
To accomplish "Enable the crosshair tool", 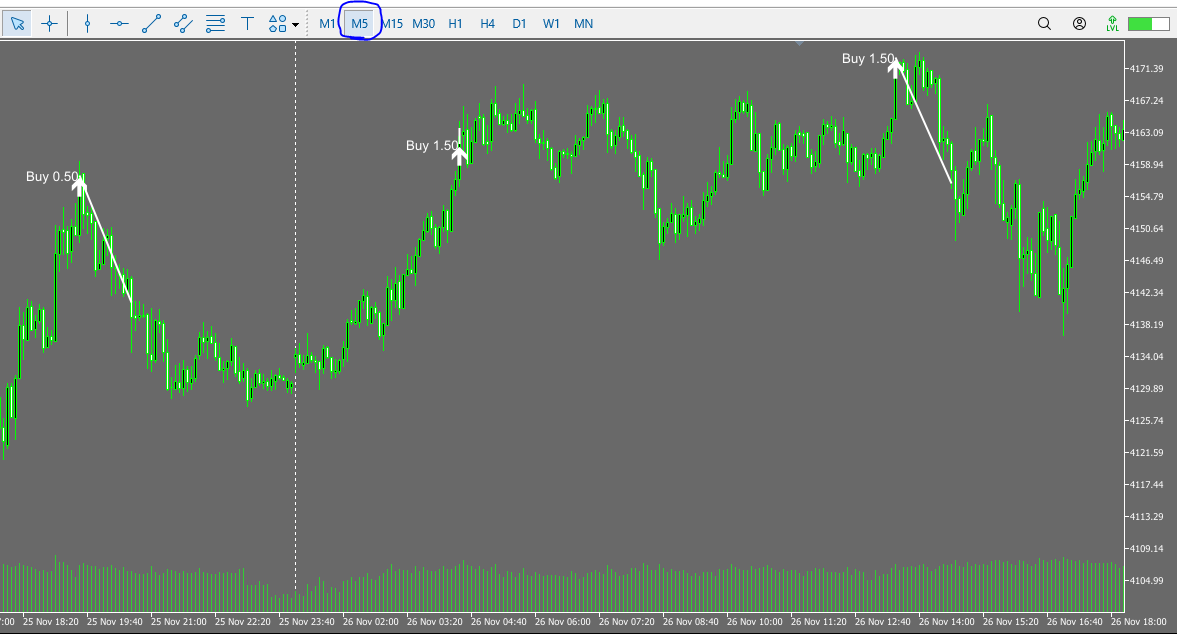I will (x=49, y=23).
